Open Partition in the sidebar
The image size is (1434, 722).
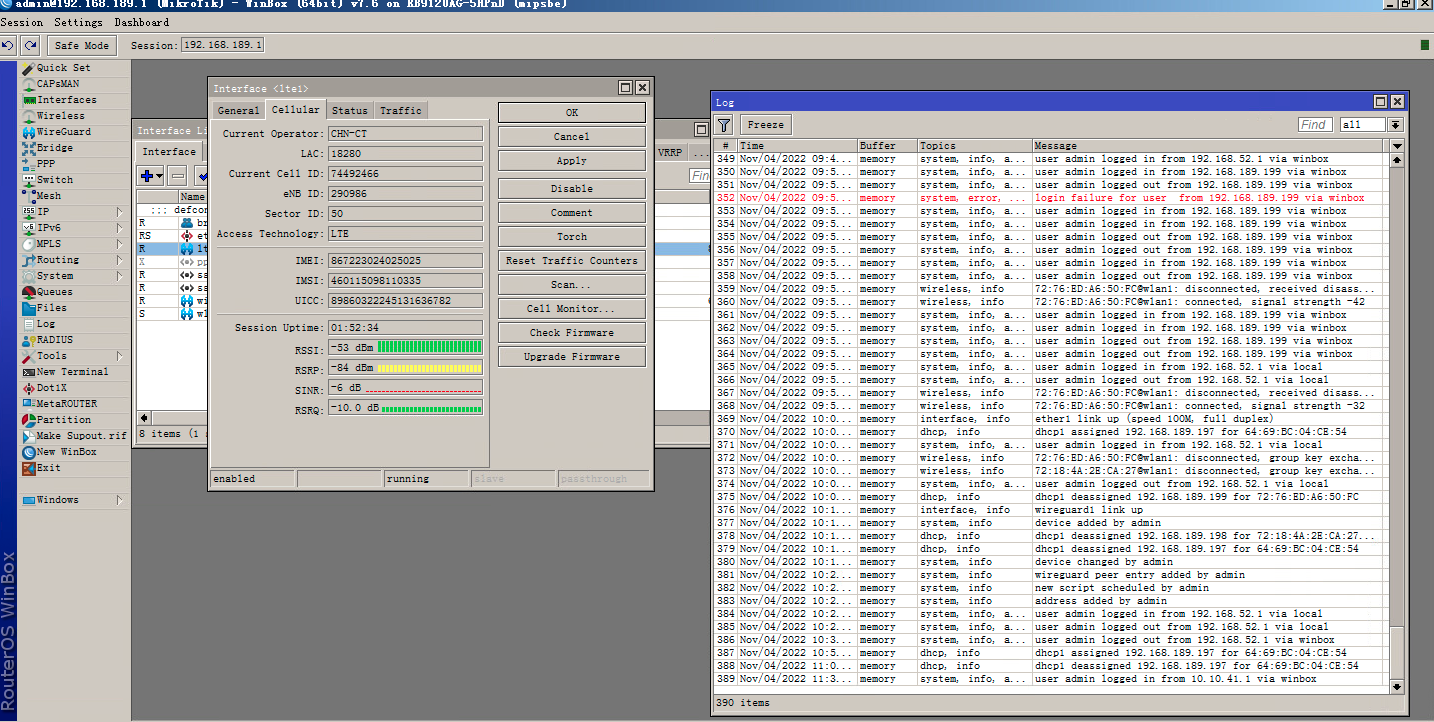point(63,420)
